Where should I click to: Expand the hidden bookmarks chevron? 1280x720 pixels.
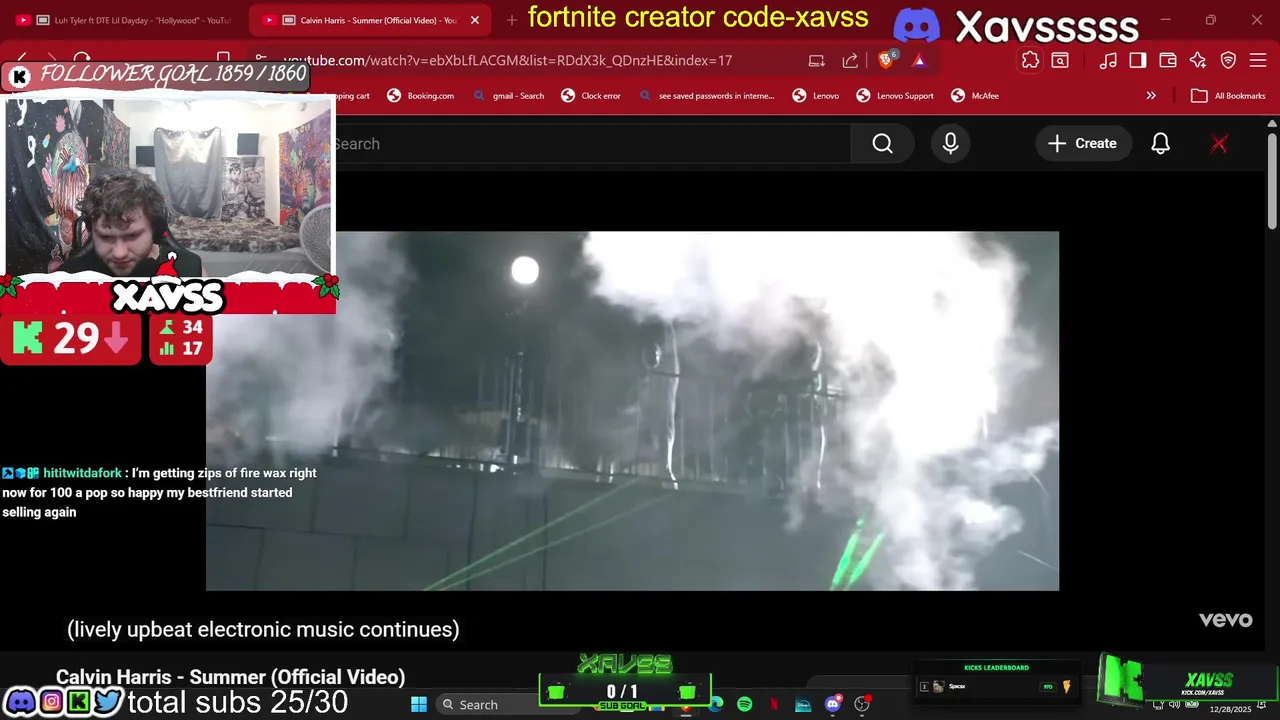tap(1151, 96)
